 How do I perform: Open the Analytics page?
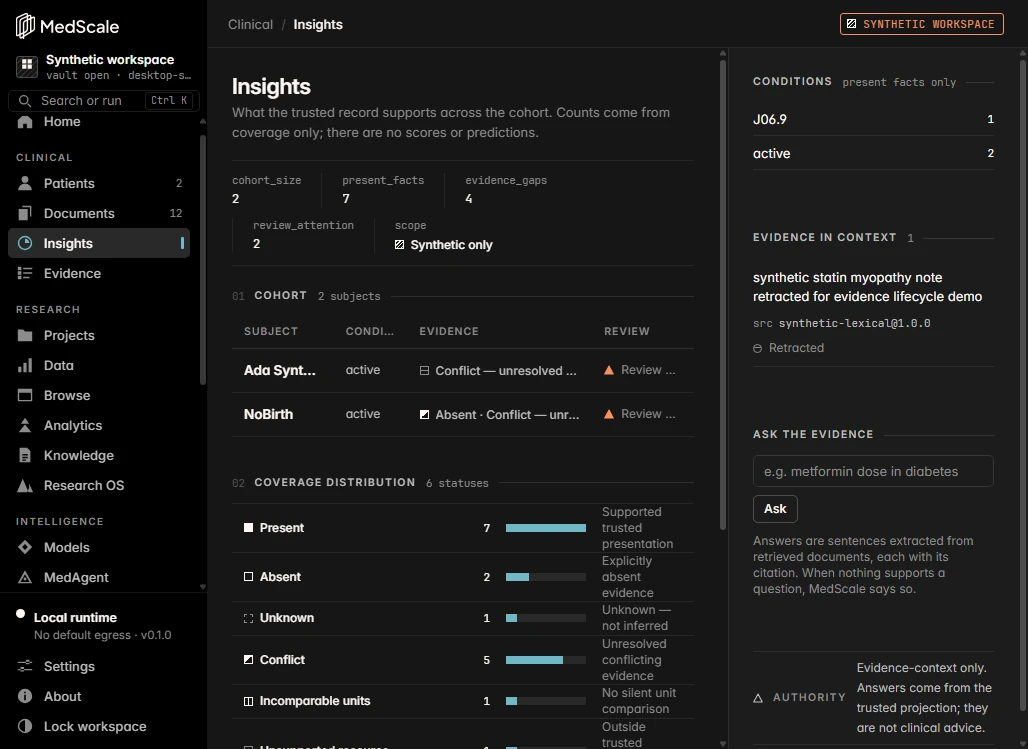[x=99, y=426]
